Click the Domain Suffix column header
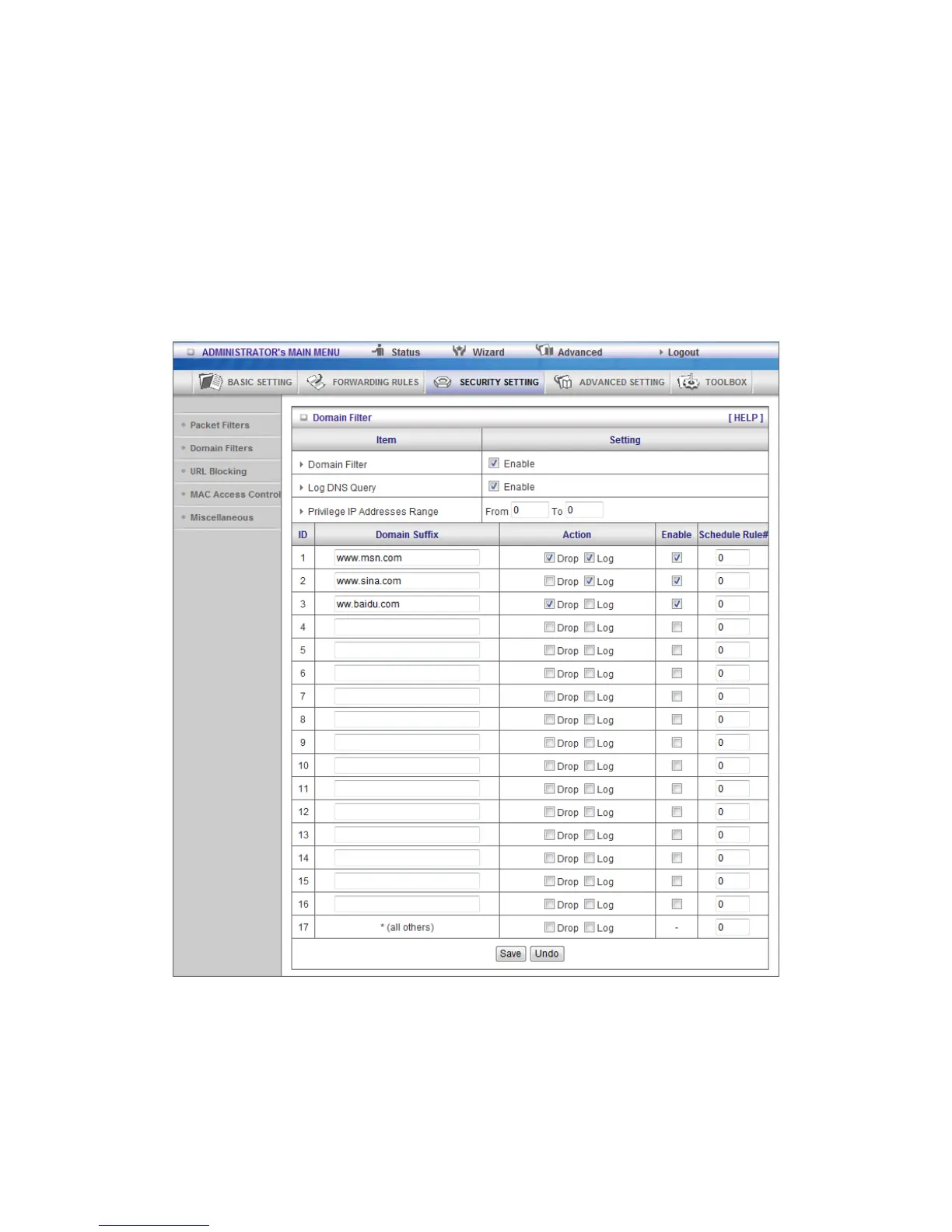 pos(407,535)
